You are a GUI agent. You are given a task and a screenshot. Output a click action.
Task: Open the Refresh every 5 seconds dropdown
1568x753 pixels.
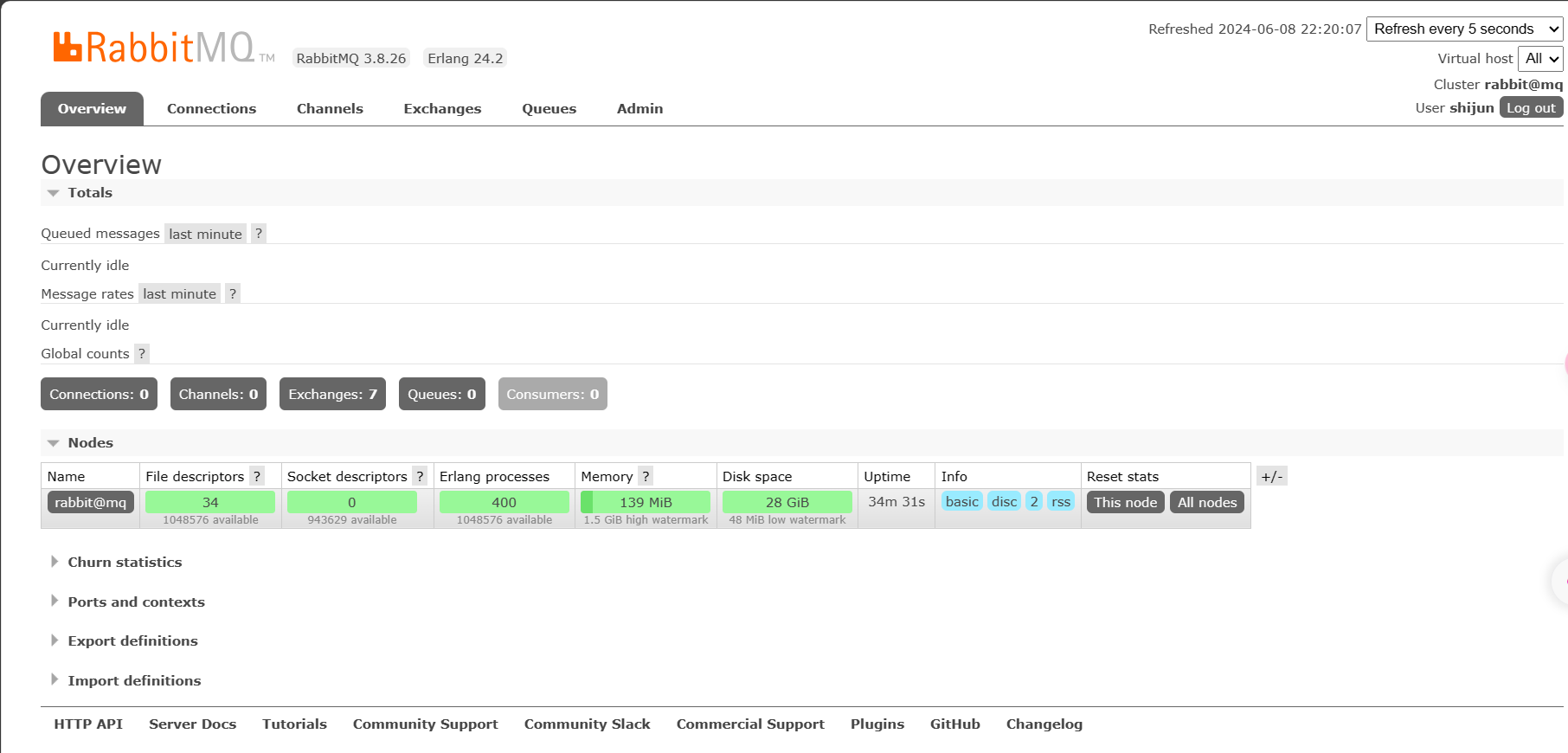coord(1465,29)
